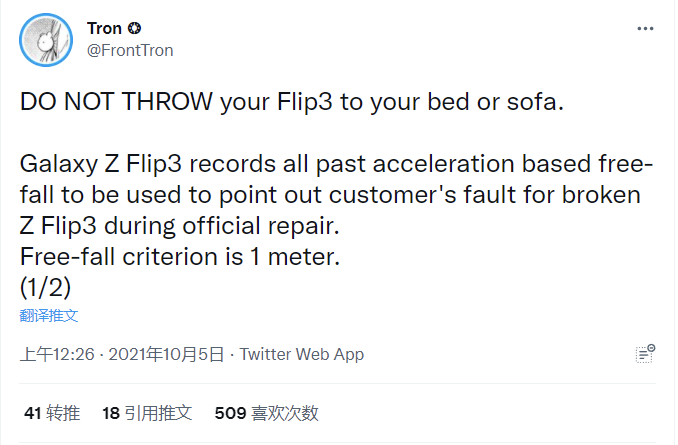View the 509 喜欢次数 likes list

266,412
